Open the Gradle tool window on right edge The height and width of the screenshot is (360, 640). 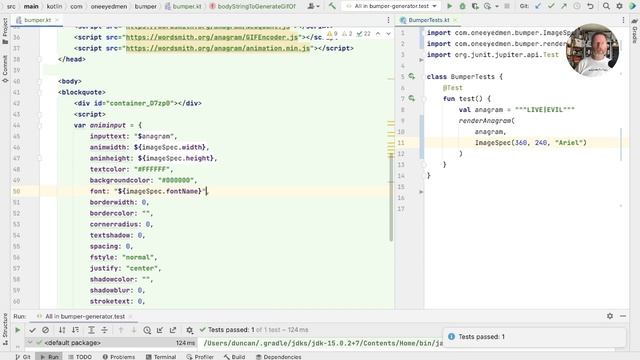pos(635,31)
